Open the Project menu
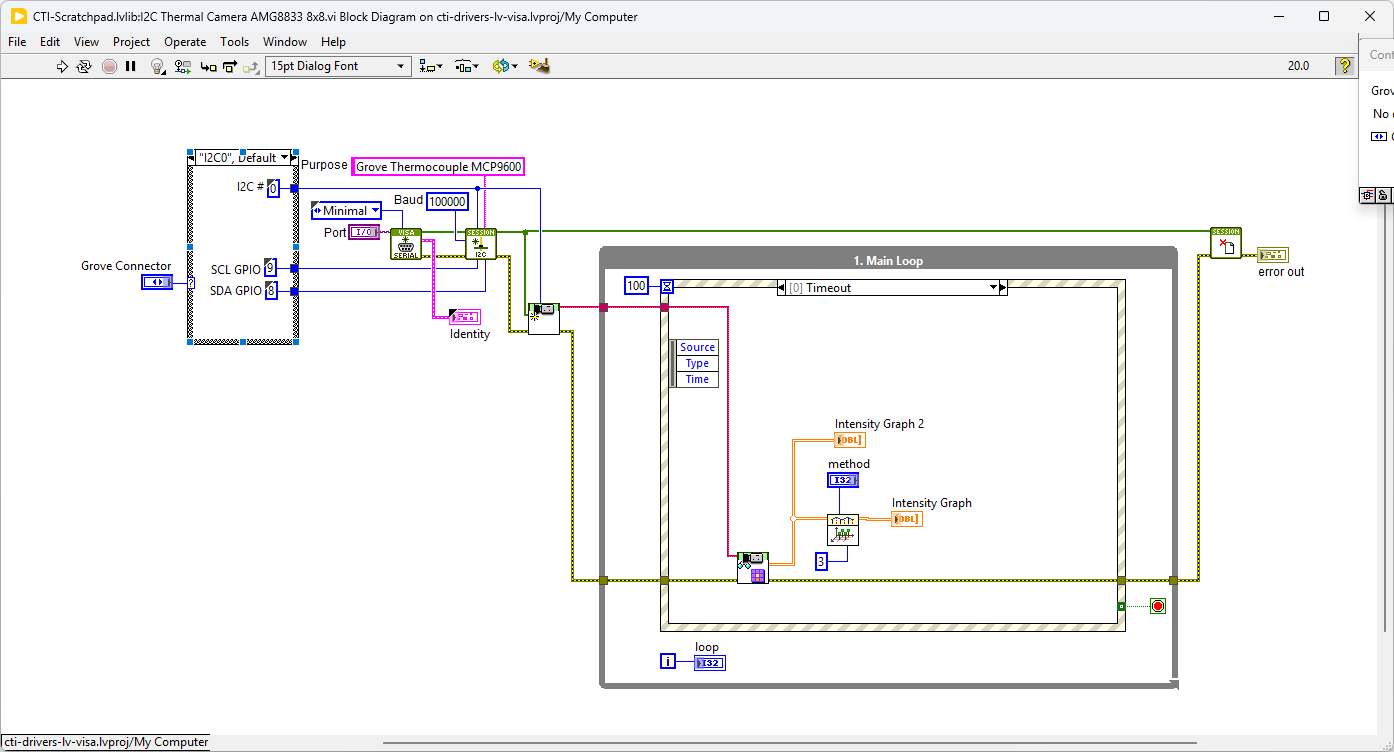This screenshot has width=1394, height=752. tap(131, 42)
